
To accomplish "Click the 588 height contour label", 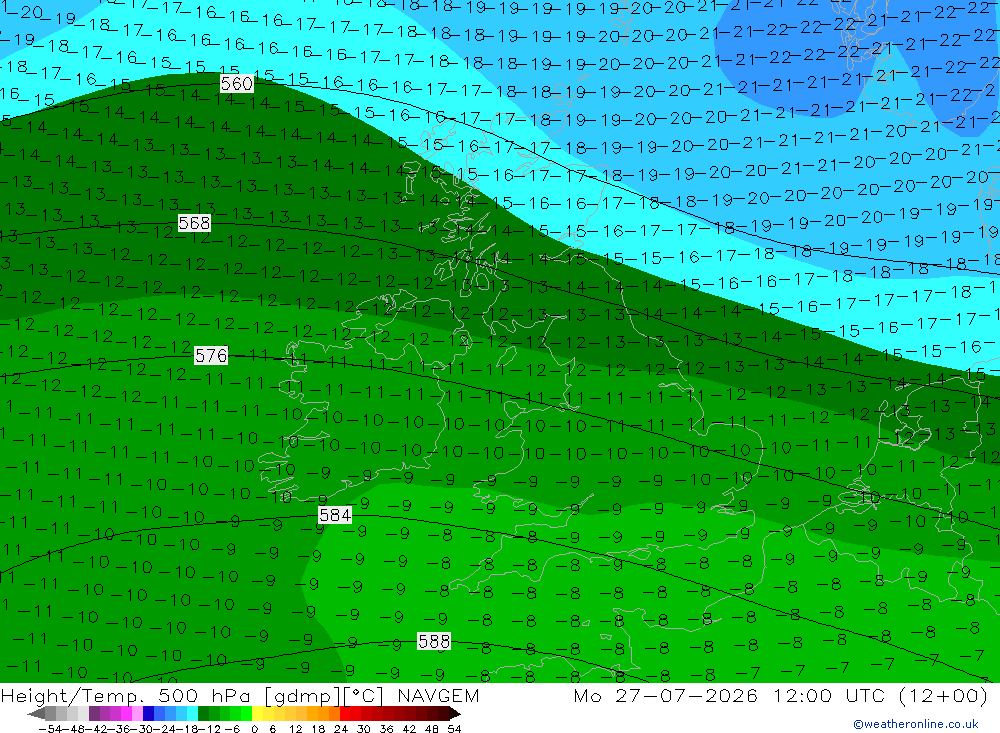I will tap(434, 641).
